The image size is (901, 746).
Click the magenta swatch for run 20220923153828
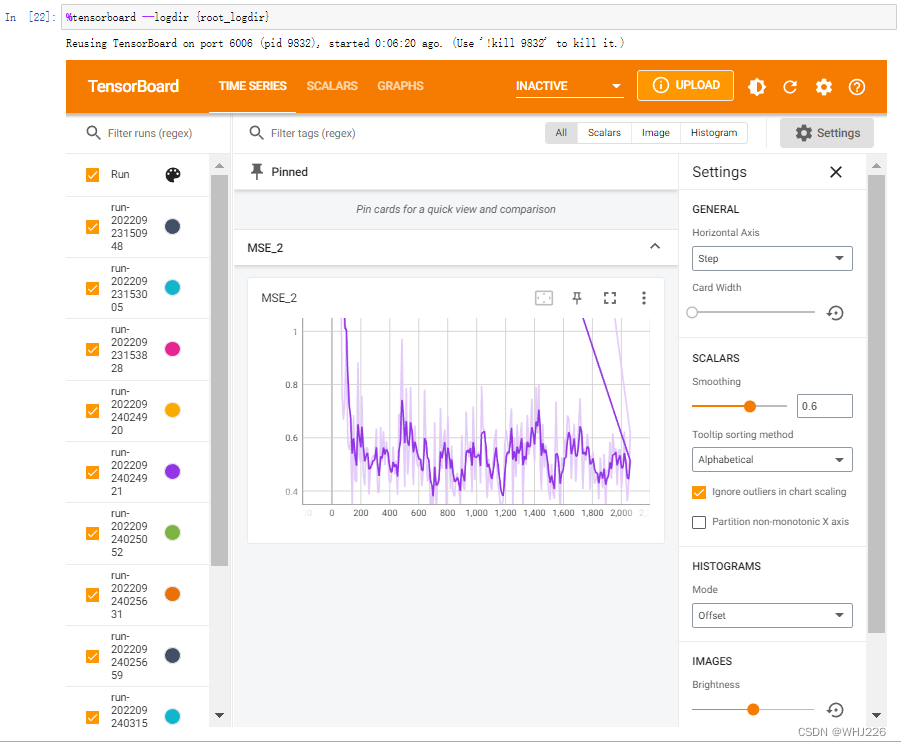172,349
